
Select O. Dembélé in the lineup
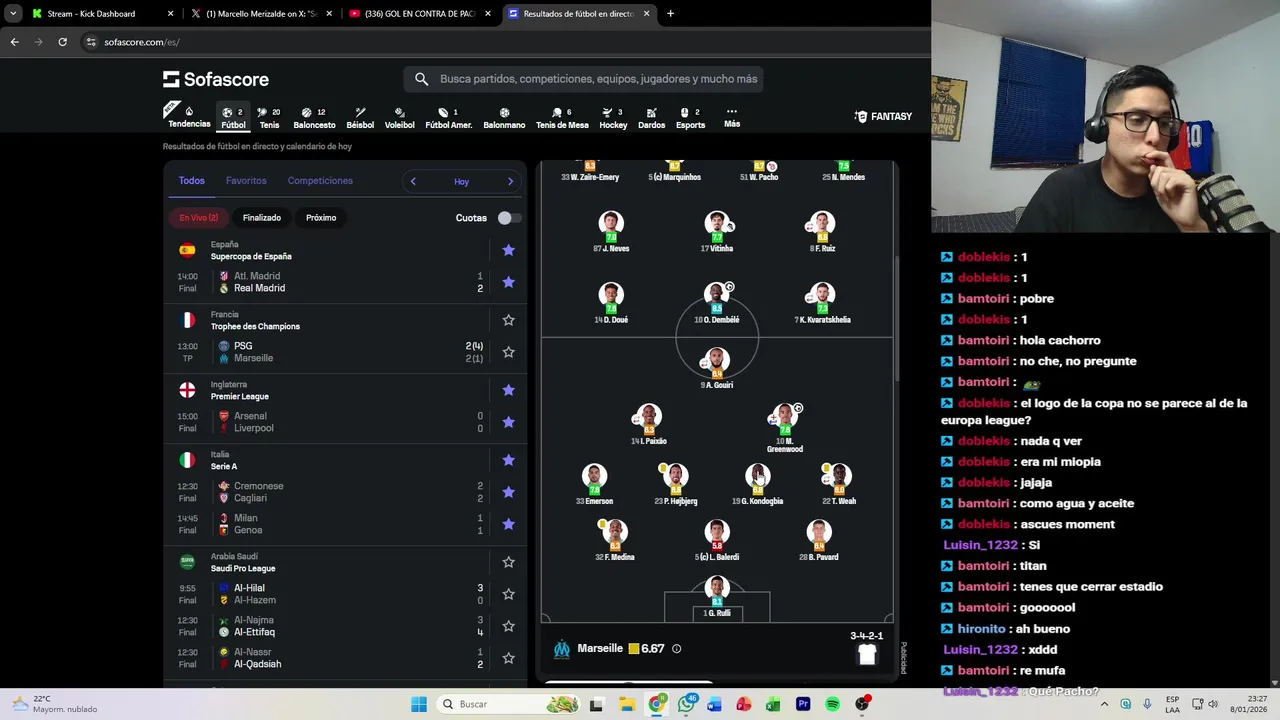[x=716, y=304]
